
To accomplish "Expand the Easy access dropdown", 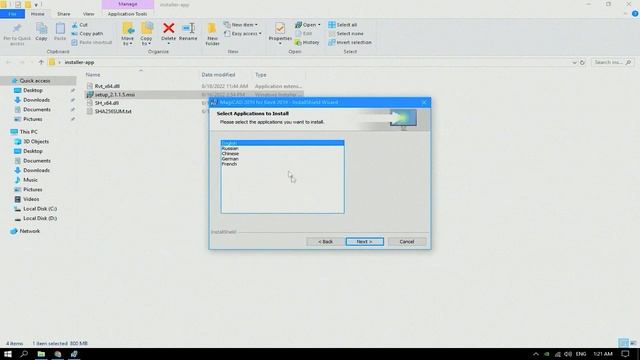I will pos(243,33).
